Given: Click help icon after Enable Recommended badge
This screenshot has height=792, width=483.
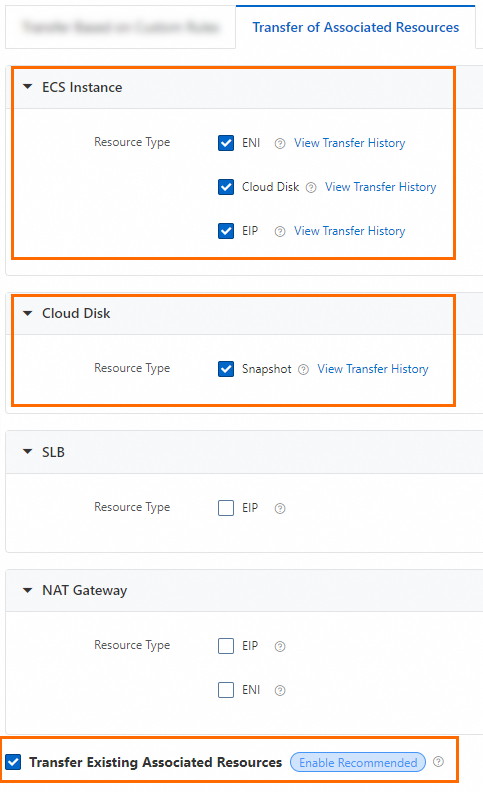Looking at the screenshot, I should click(439, 762).
